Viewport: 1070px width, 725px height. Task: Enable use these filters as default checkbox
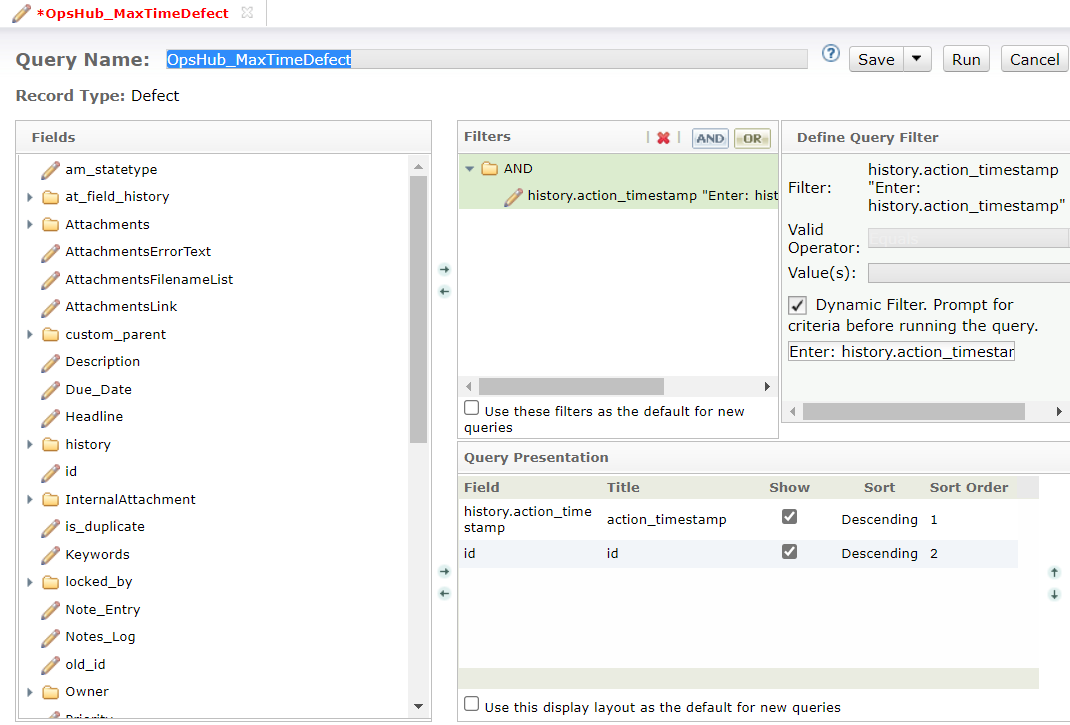coord(472,409)
